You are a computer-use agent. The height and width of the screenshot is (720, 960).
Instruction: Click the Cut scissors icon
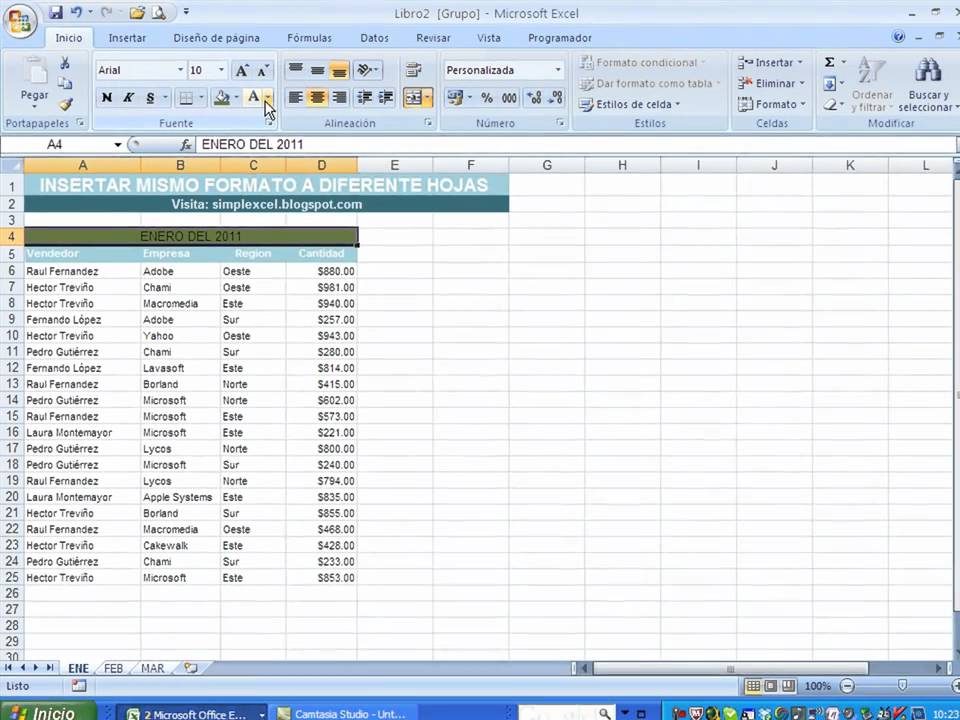65,63
